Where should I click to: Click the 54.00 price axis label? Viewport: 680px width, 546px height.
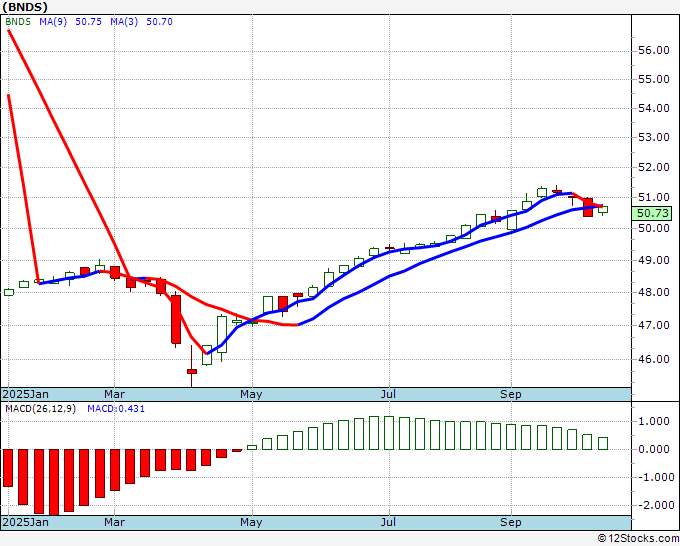654,108
